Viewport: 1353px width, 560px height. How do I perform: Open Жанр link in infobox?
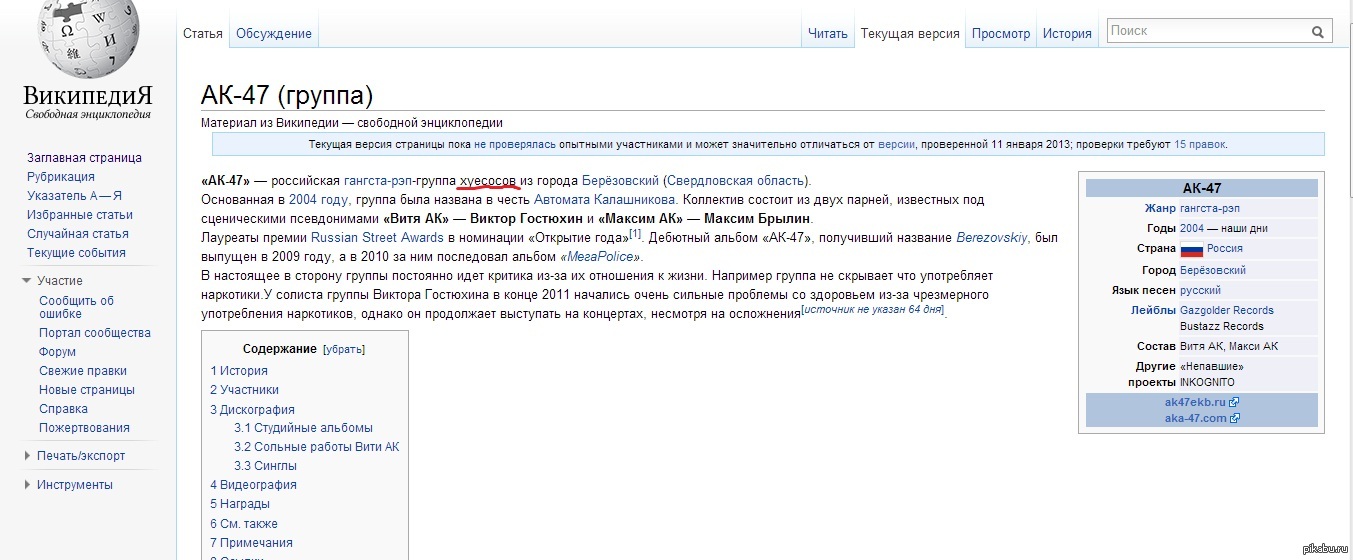tap(1160, 209)
